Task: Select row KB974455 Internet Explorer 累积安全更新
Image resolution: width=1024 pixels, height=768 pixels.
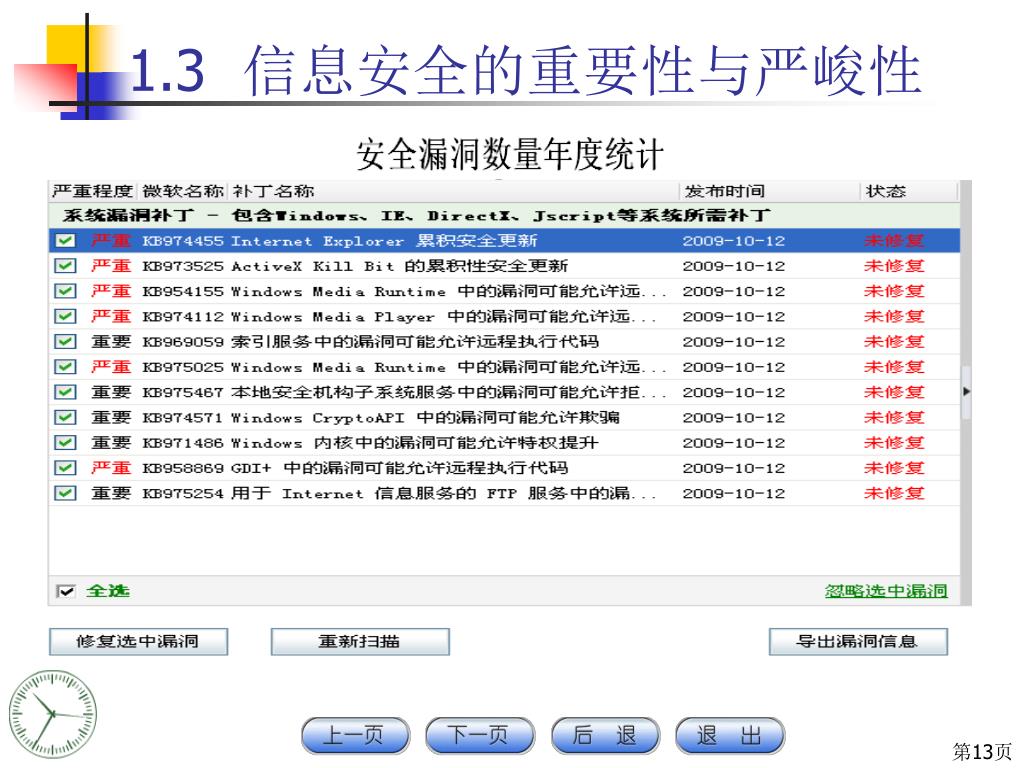Action: [x=504, y=240]
